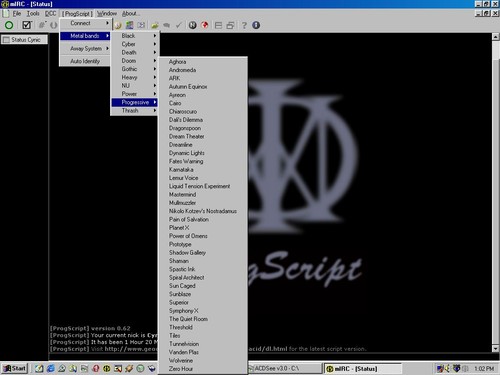Open the Tools menu
This screenshot has width=500, height=375.
(33, 14)
